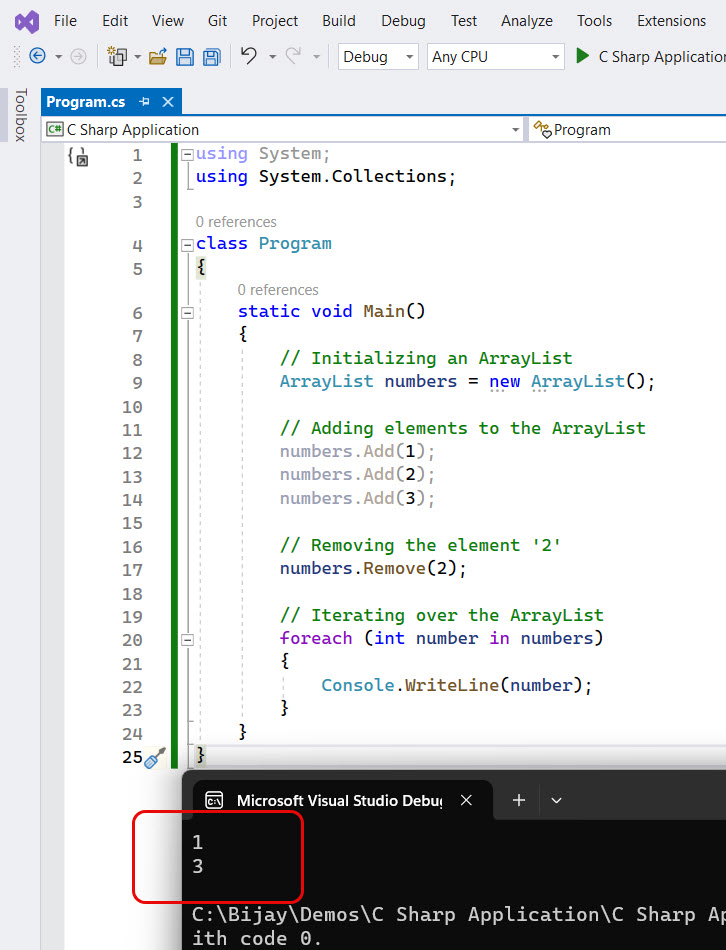This screenshot has width=726, height=950.
Task: Open the Build menu
Action: (339, 21)
